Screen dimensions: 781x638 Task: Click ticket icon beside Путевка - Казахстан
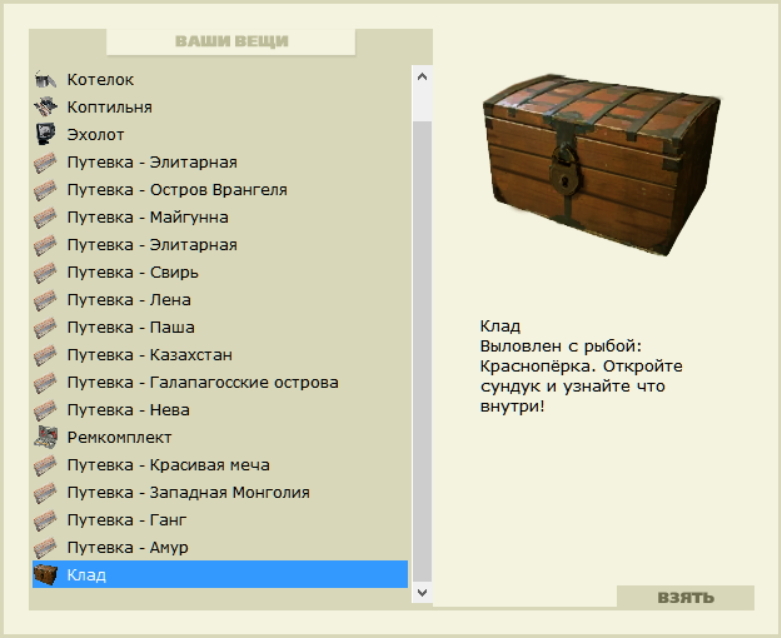click(x=45, y=355)
